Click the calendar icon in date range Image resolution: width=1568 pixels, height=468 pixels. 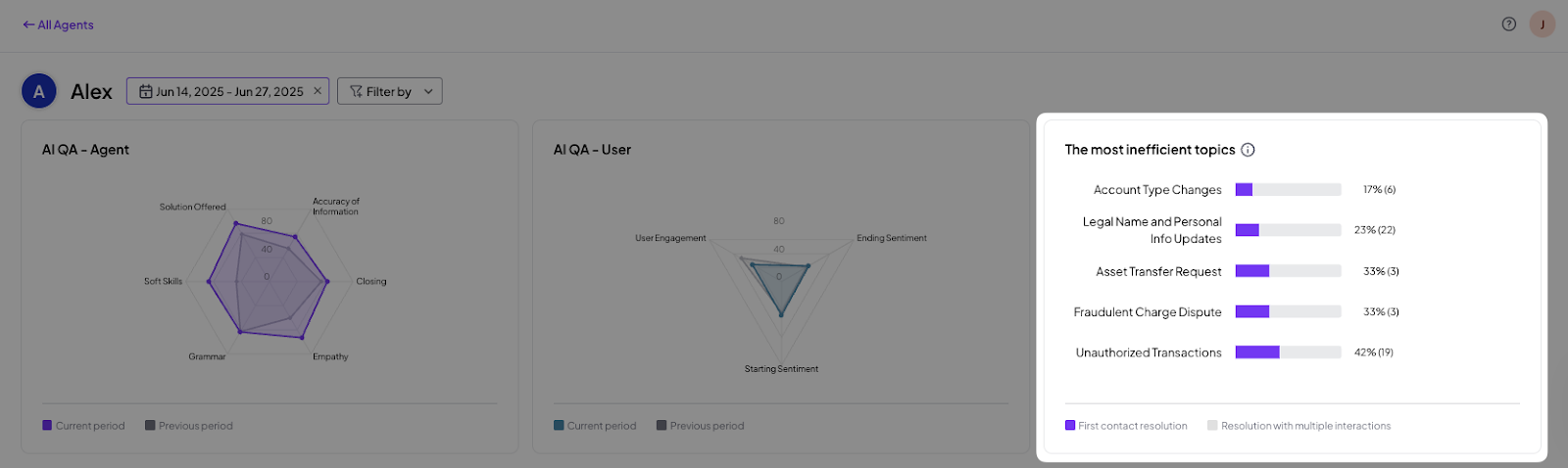point(145,91)
